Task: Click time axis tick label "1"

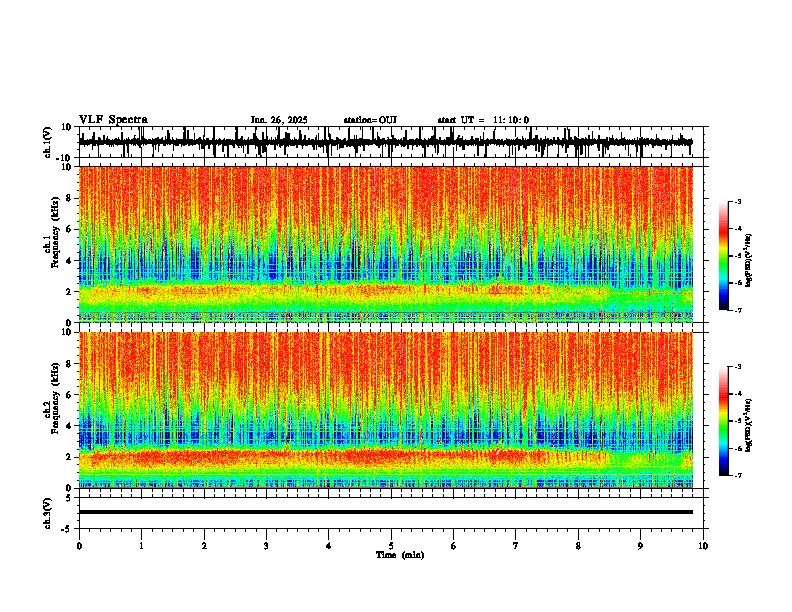Action: pyautogui.click(x=141, y=546)
